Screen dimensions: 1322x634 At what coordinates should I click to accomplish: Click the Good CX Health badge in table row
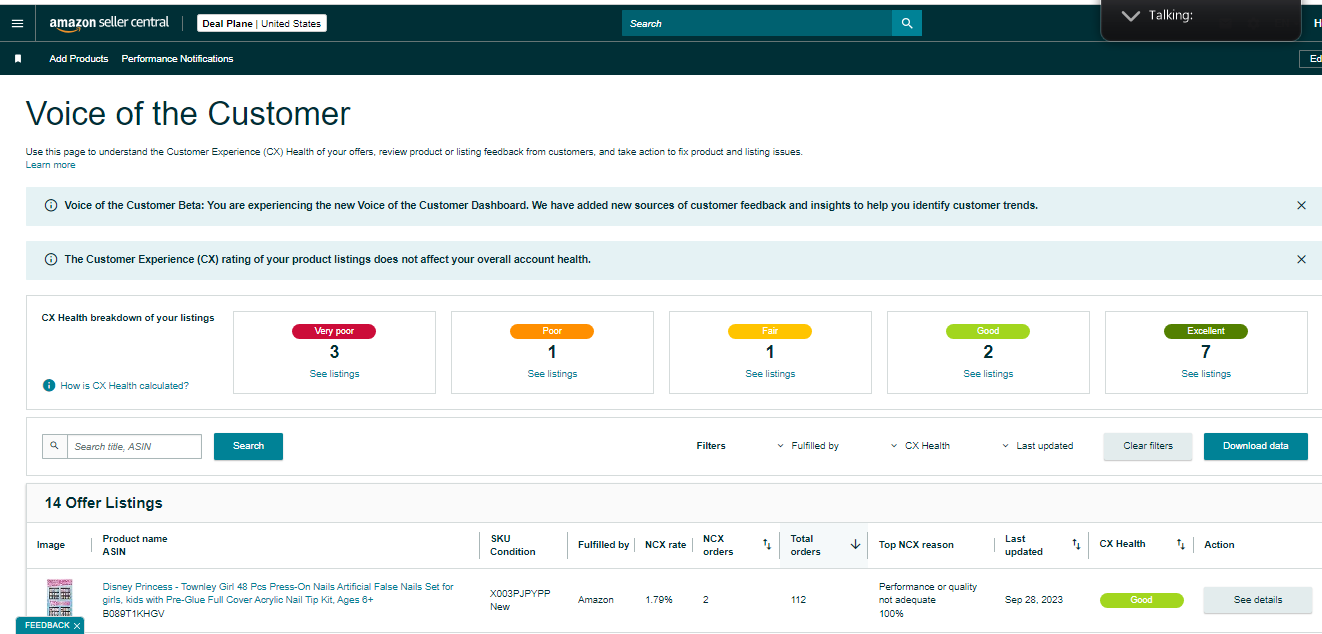click(1142, 600)
